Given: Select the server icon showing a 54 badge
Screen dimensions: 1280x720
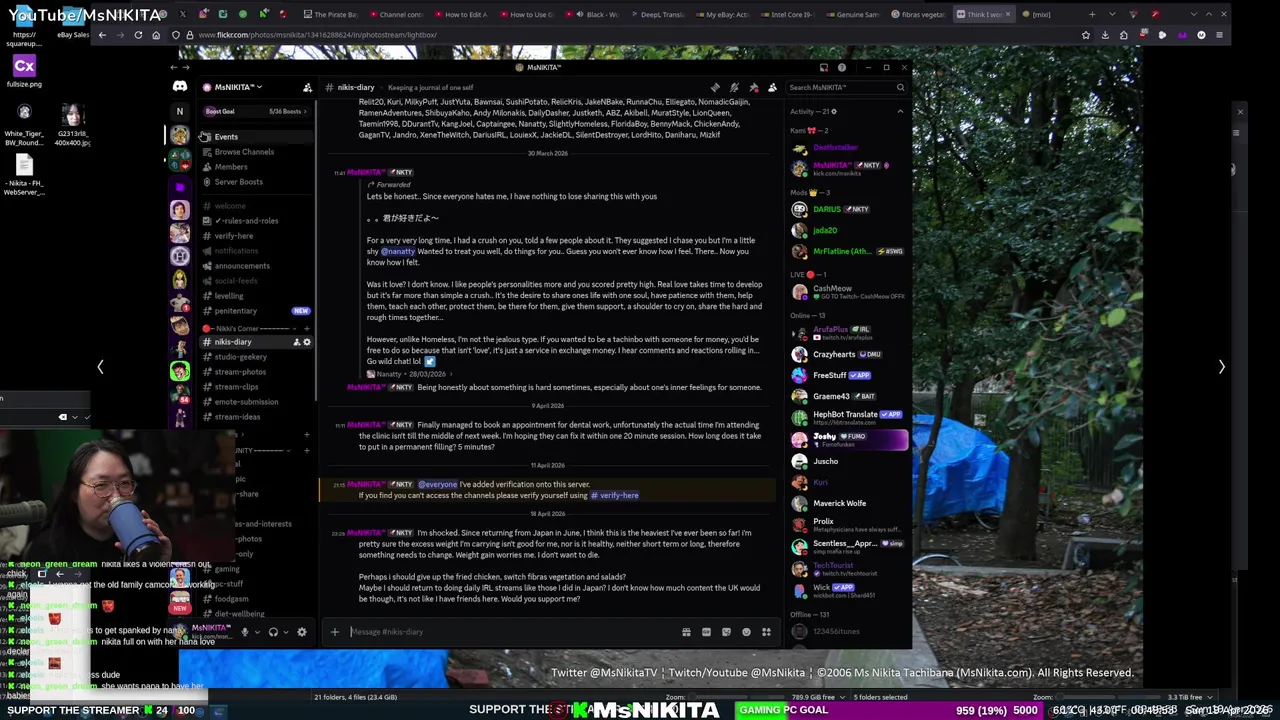Looking at the screenshot, I should [180, 395].
